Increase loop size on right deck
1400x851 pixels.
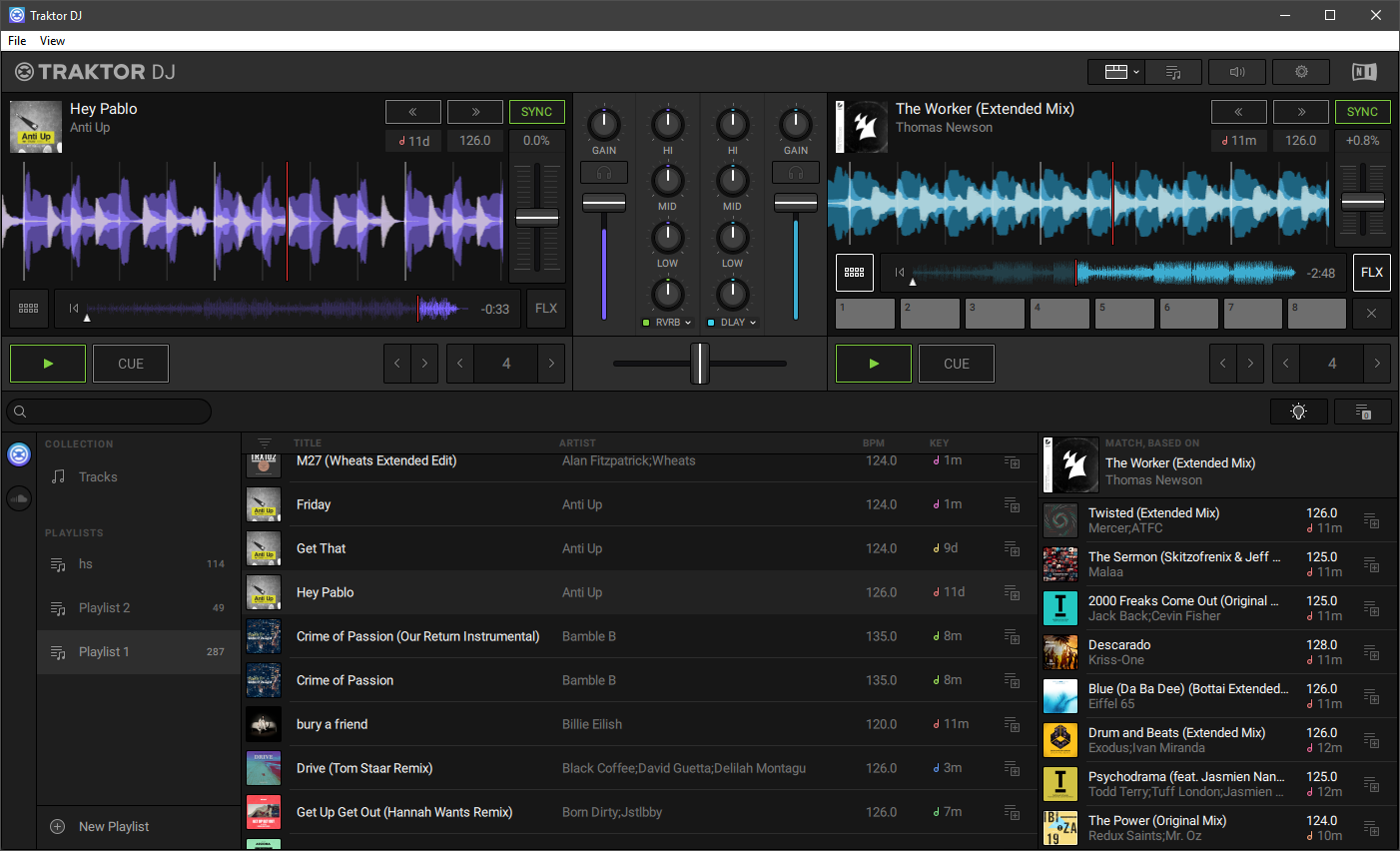(1377, 364)
